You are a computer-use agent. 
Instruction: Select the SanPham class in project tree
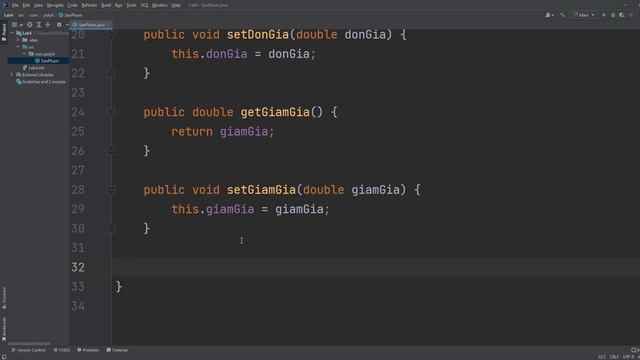[x=47, y=61]
